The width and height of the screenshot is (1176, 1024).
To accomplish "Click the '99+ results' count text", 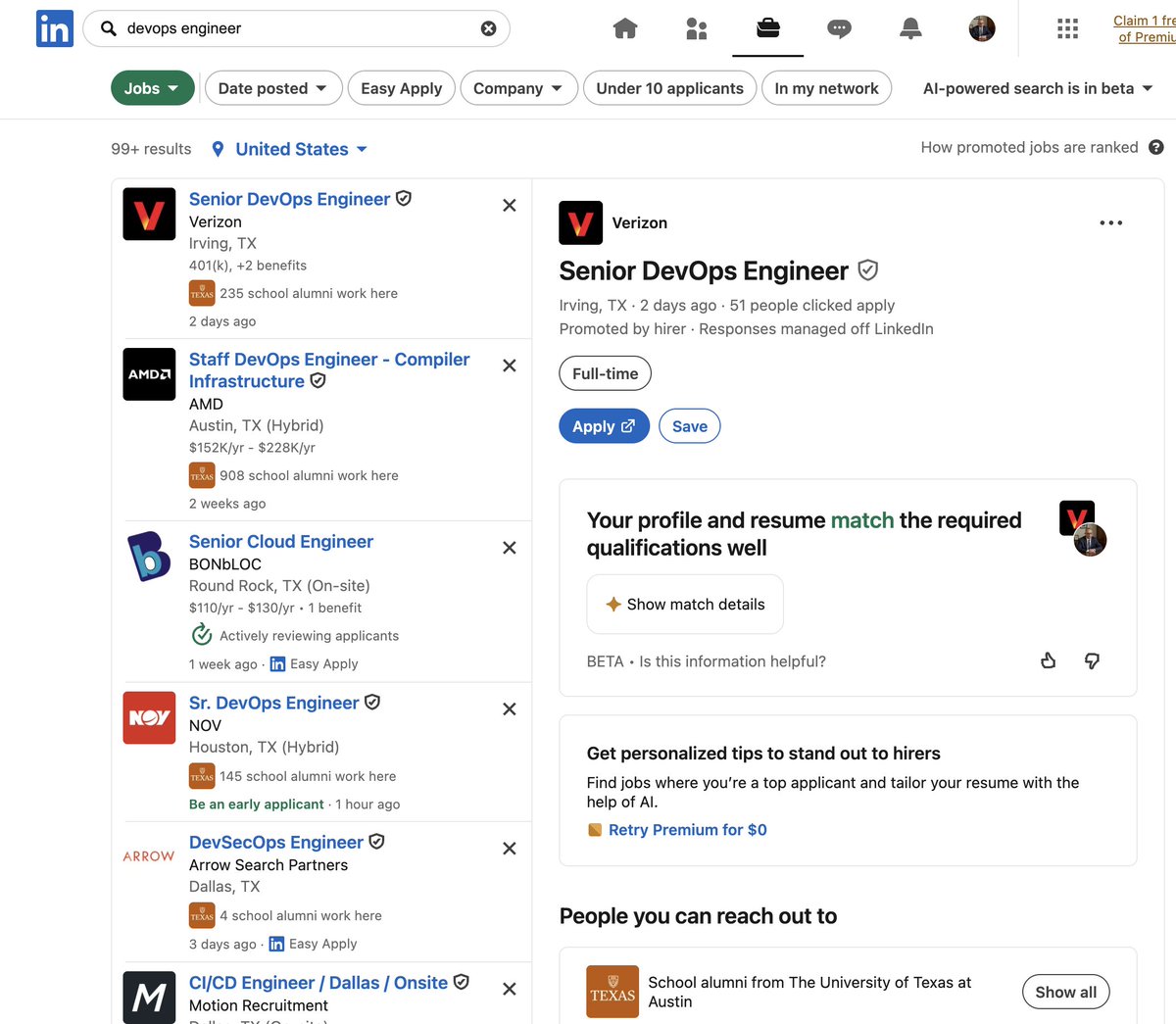I will point(151,149).
